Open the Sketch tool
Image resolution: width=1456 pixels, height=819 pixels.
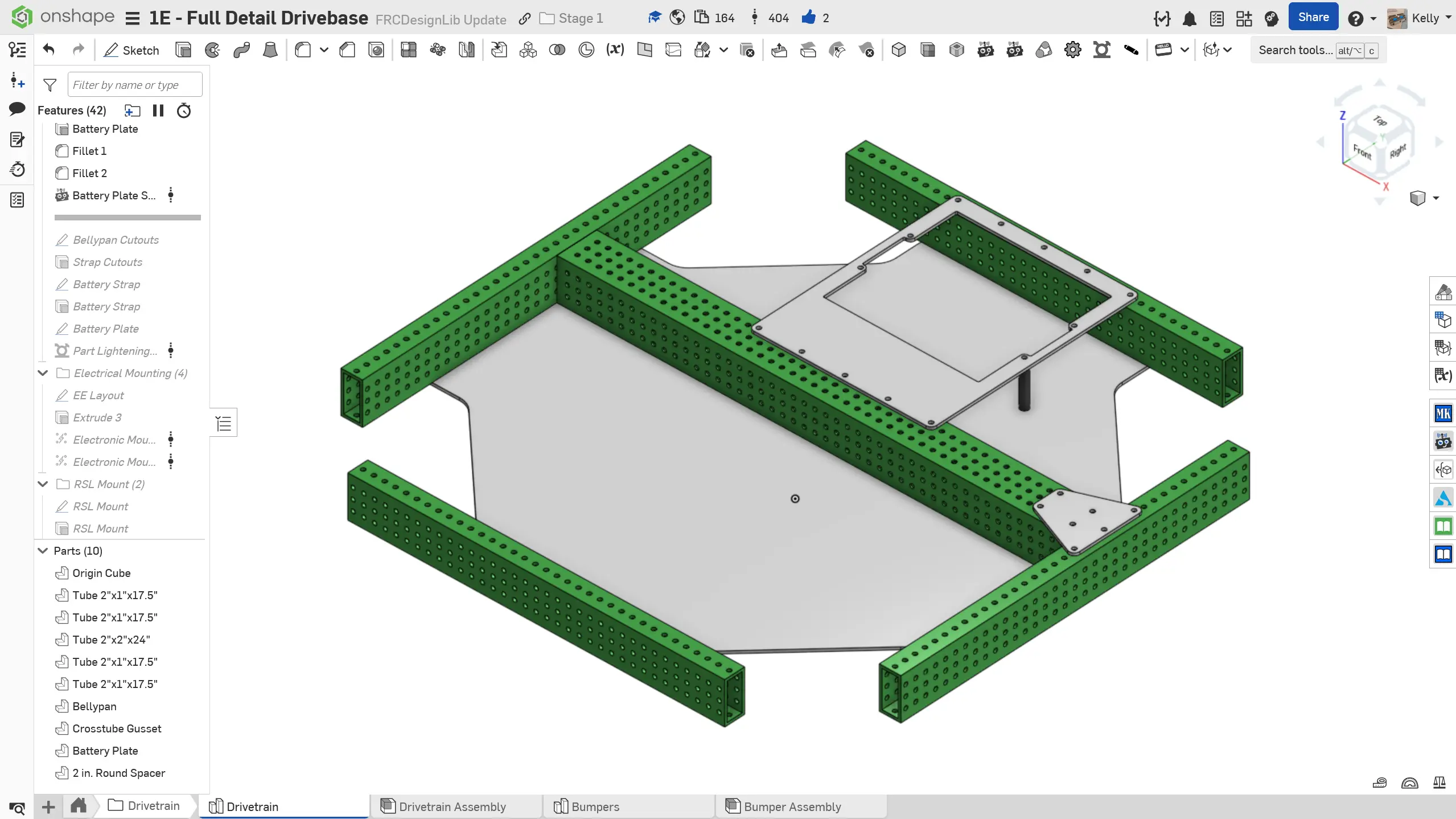coord(131,50)
